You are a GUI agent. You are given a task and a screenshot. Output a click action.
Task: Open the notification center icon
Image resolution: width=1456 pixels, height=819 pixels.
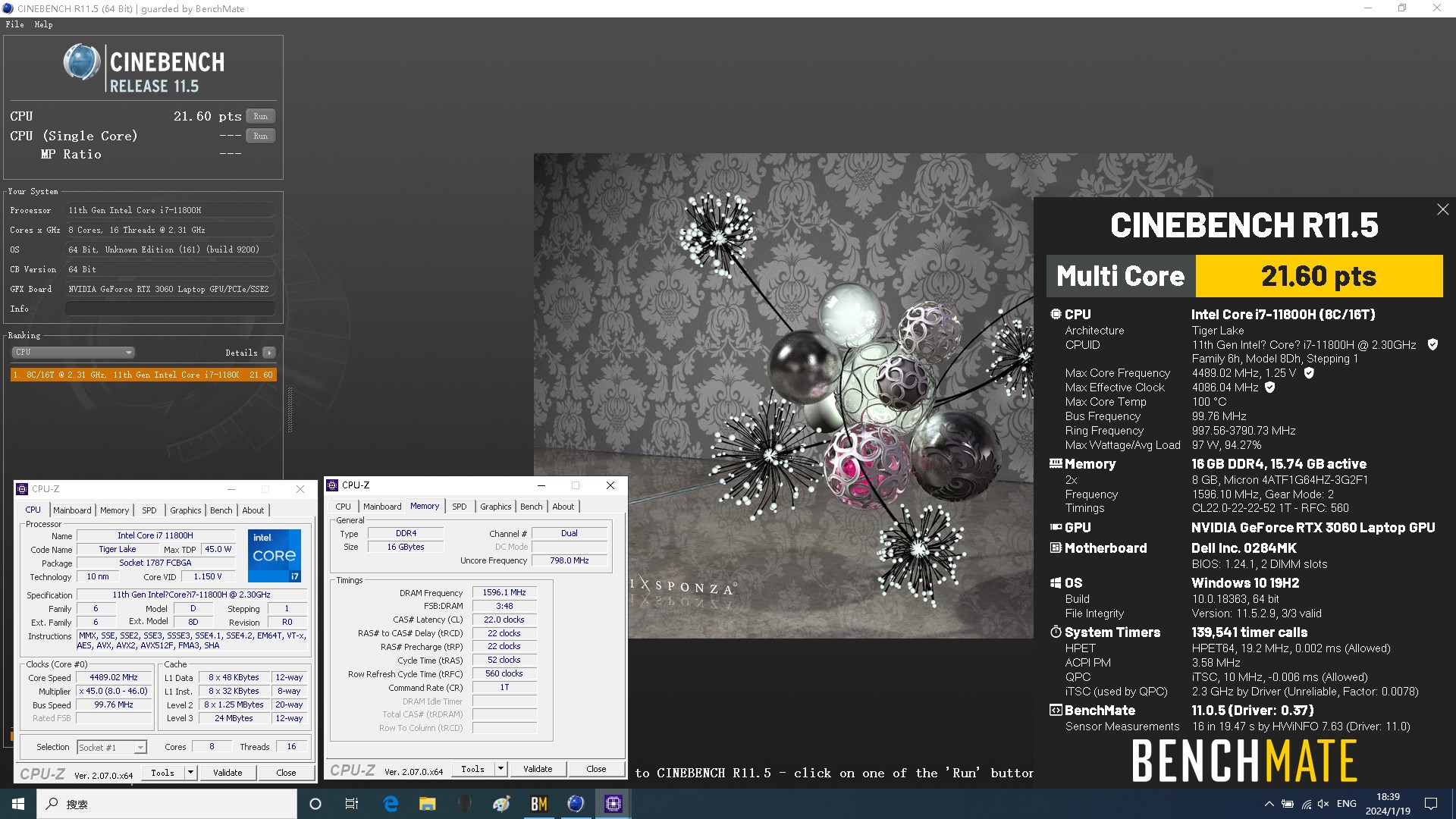[1431, 804]
